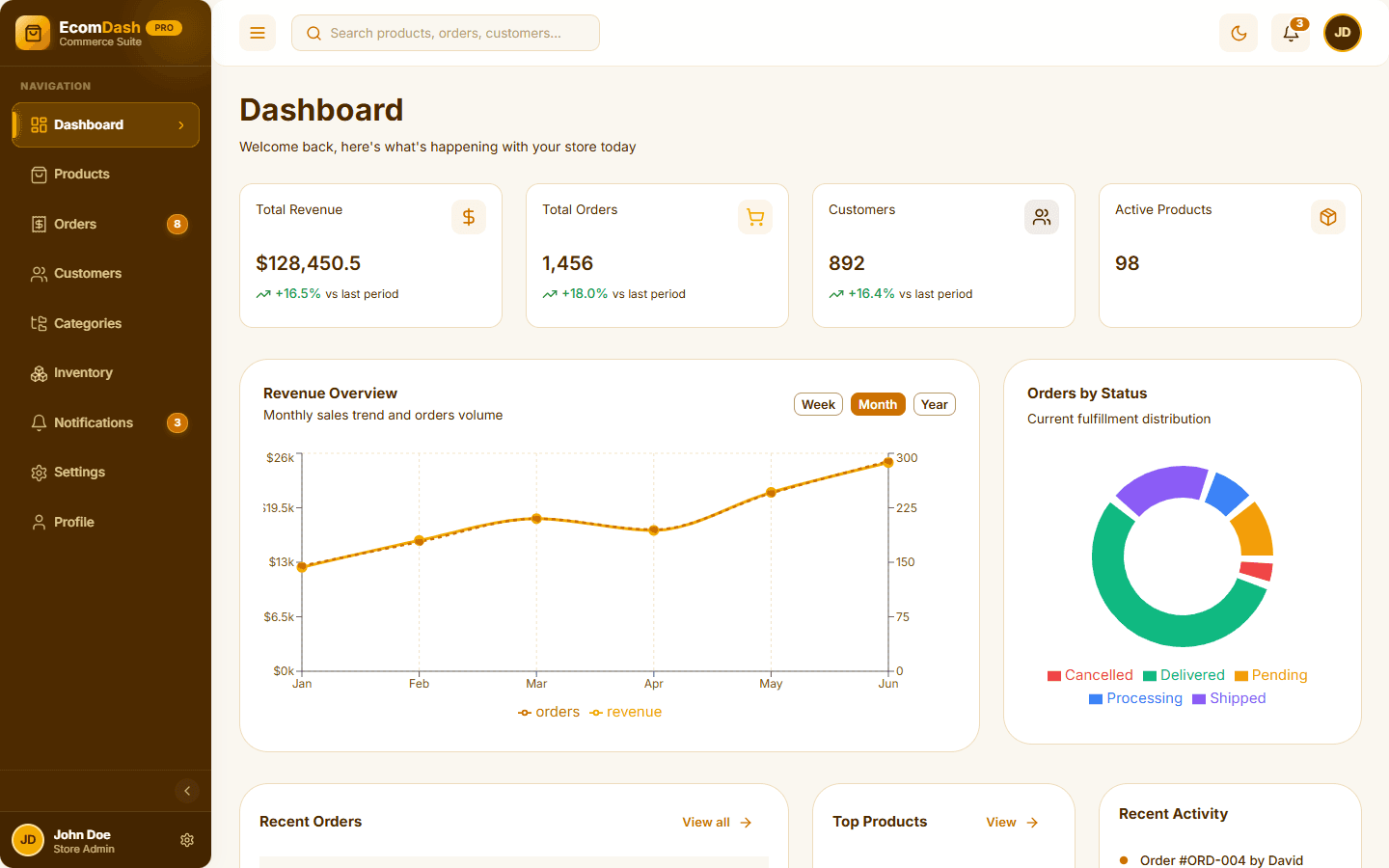Toggle Pending in the donut legend

click(1271, 675)
